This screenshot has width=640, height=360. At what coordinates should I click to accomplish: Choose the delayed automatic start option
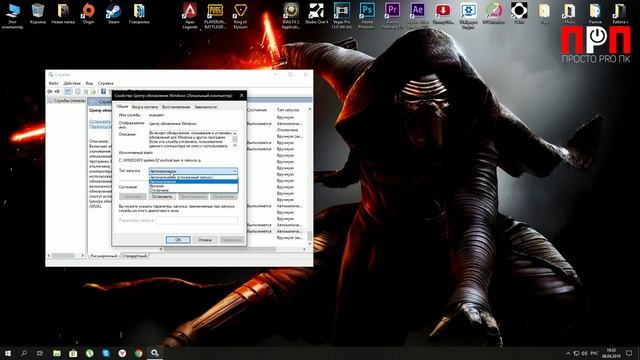[x=193, y=177]
